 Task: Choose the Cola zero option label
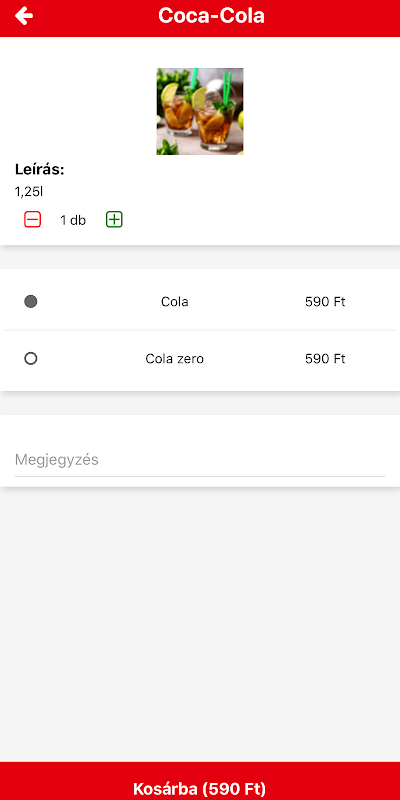pyautogui.click(x=174, y=359)
